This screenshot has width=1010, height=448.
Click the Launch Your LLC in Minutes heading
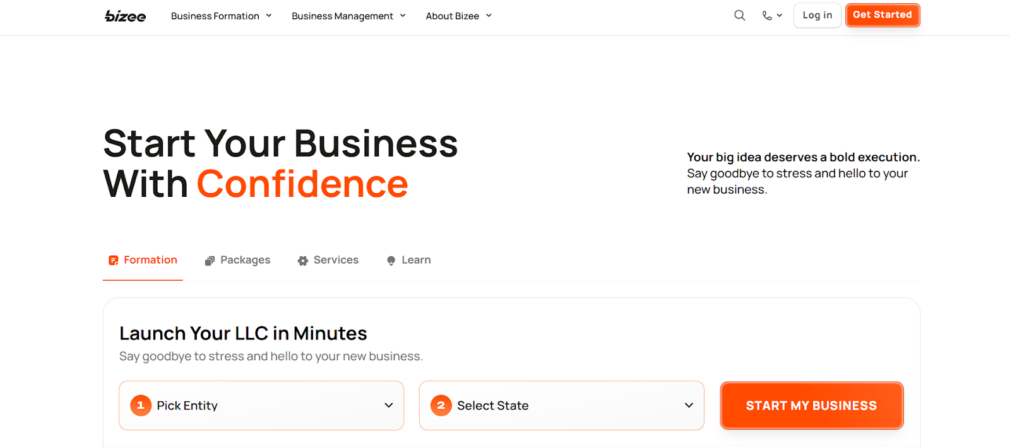243,333
